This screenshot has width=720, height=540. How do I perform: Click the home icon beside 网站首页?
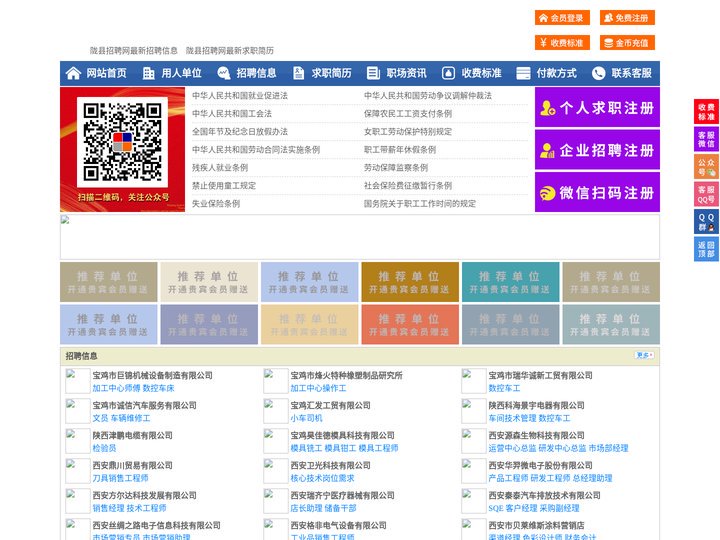pos(73,73)
